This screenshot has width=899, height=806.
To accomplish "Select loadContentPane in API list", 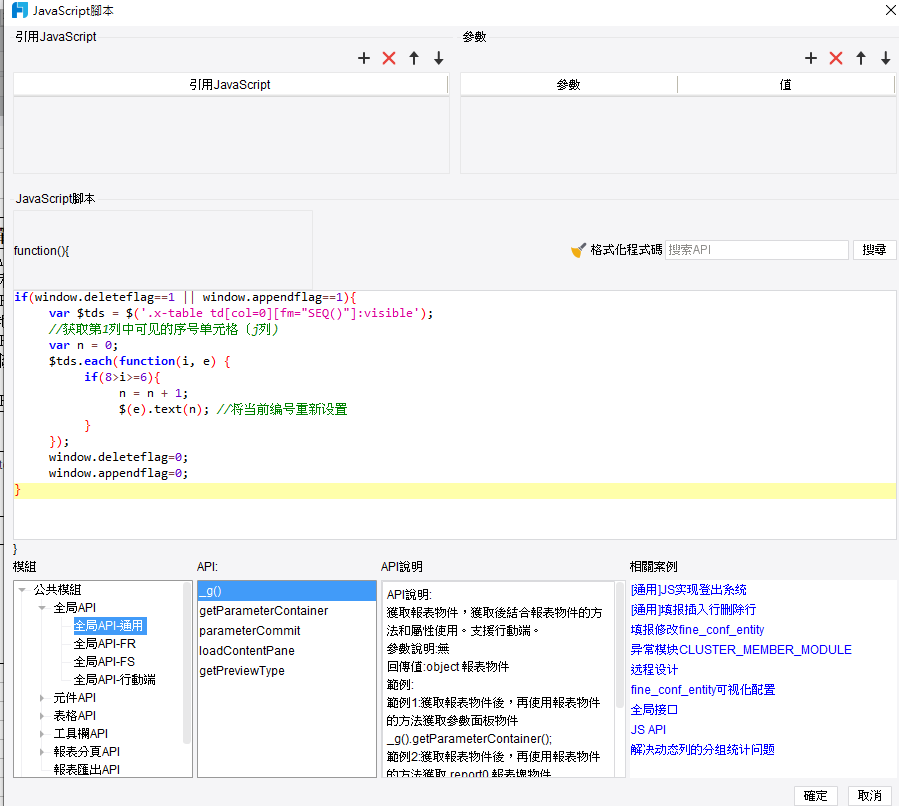I will (x=287, y=651).
